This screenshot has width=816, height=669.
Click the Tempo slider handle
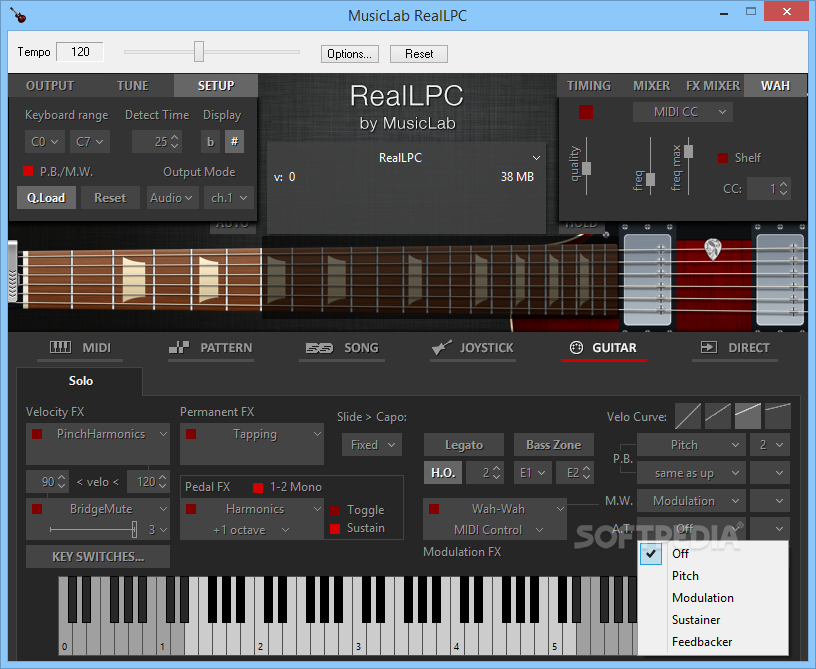coord(199,52)
